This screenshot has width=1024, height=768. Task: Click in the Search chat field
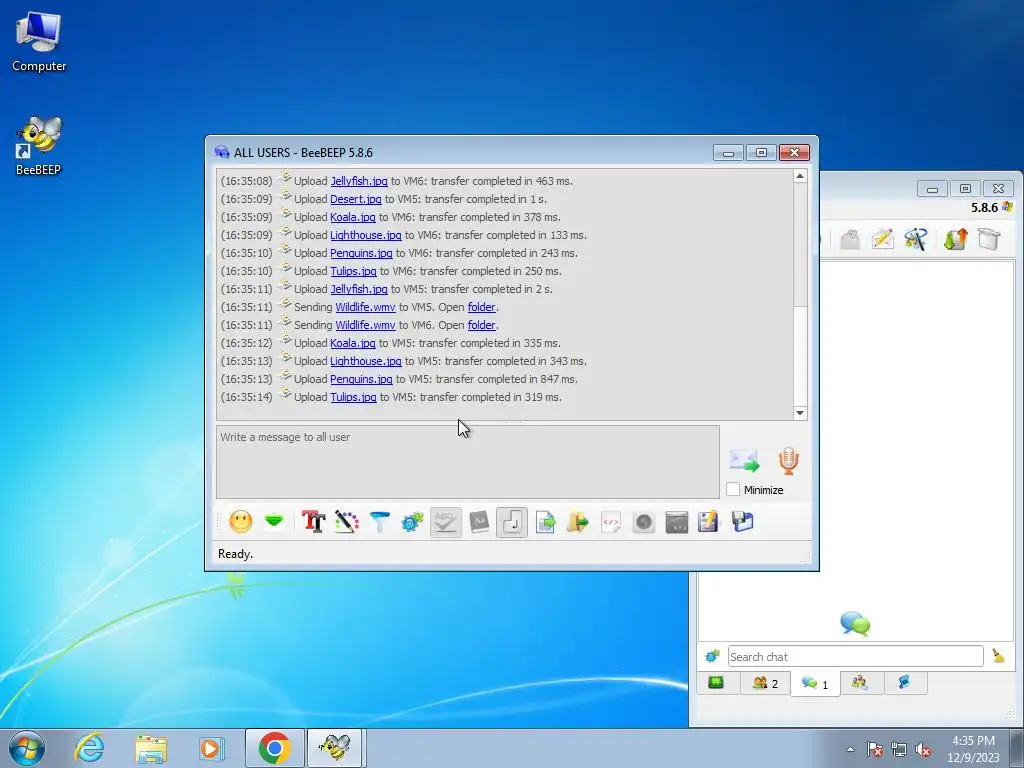tap(855, 656)
